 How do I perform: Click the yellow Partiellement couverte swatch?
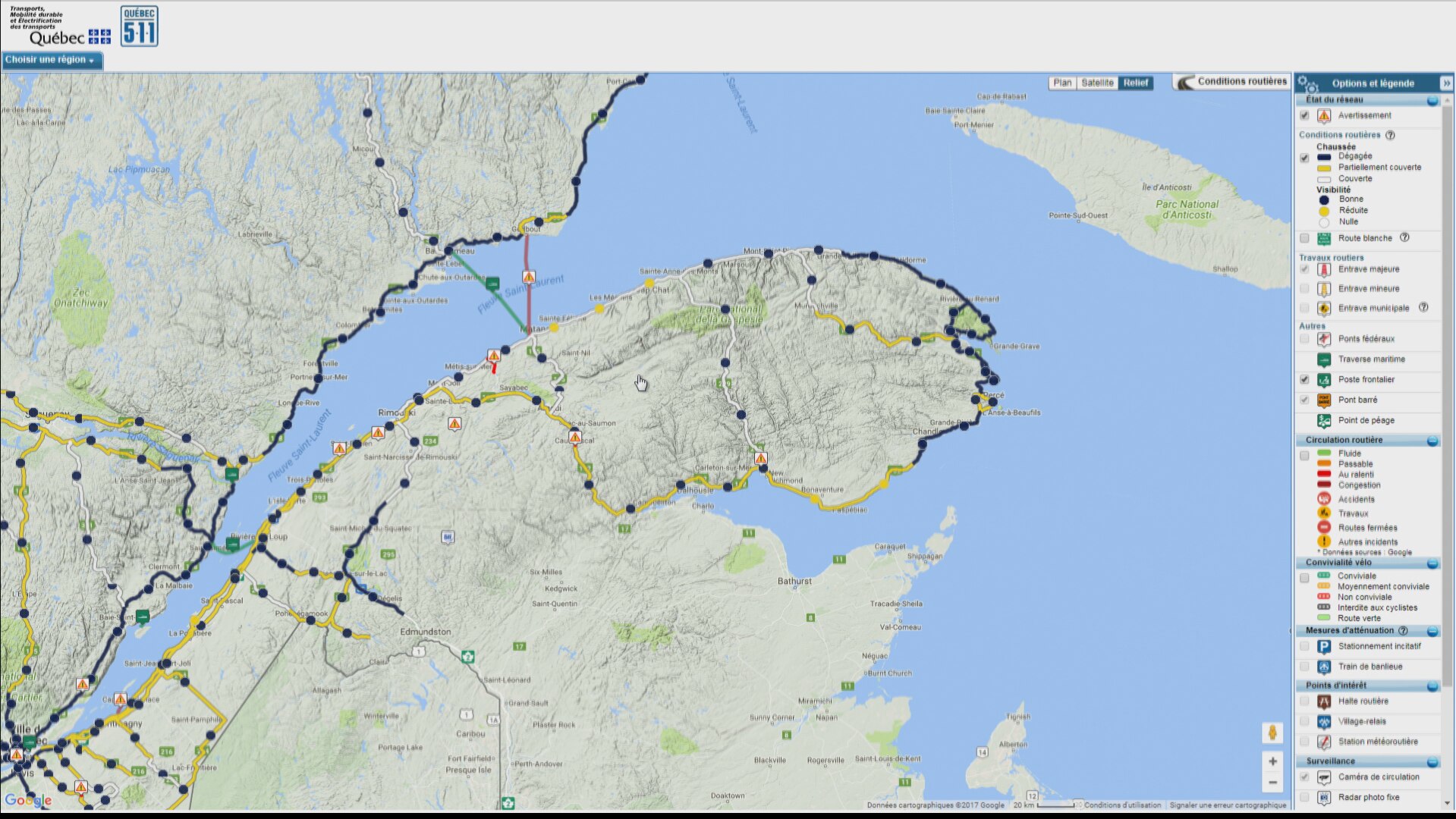pyautogui.click(x=1323, y=167)
